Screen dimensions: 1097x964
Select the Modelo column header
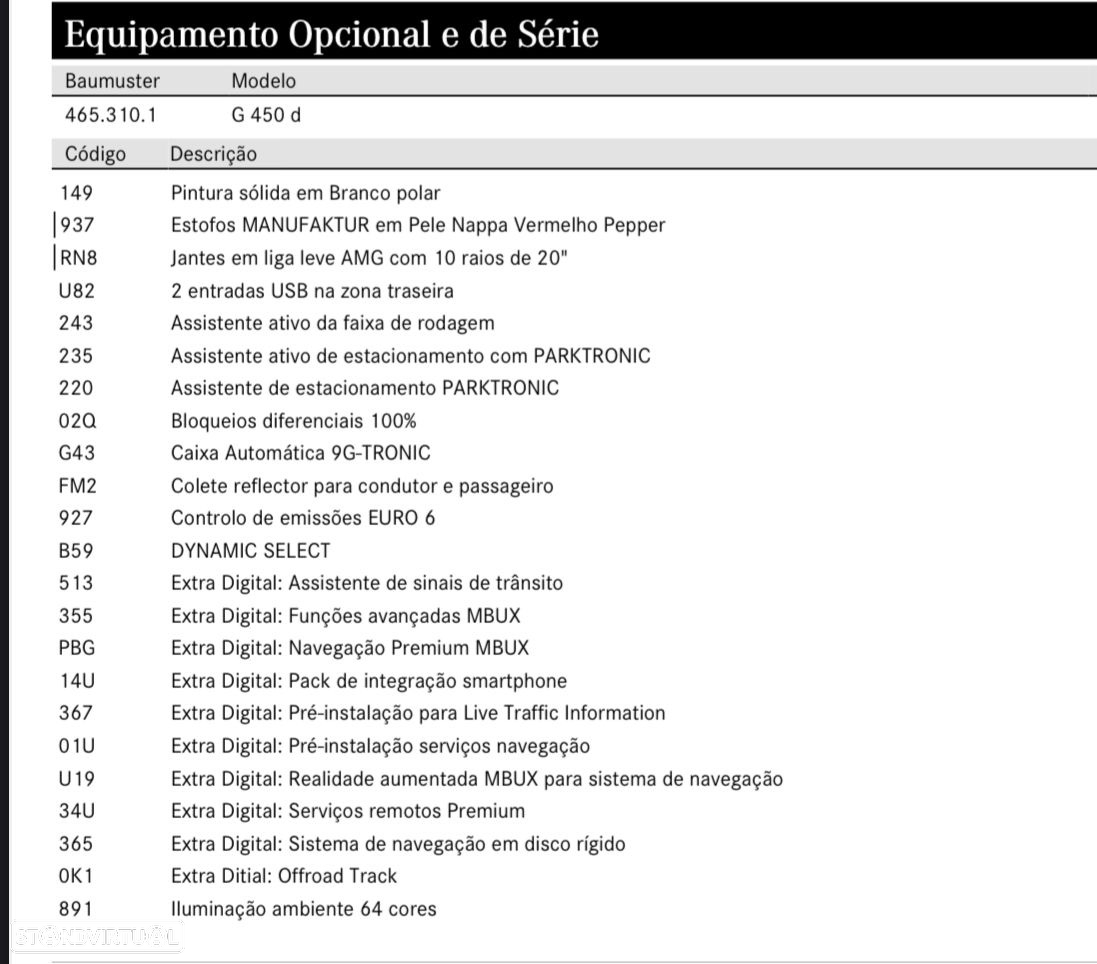(264, 81)
